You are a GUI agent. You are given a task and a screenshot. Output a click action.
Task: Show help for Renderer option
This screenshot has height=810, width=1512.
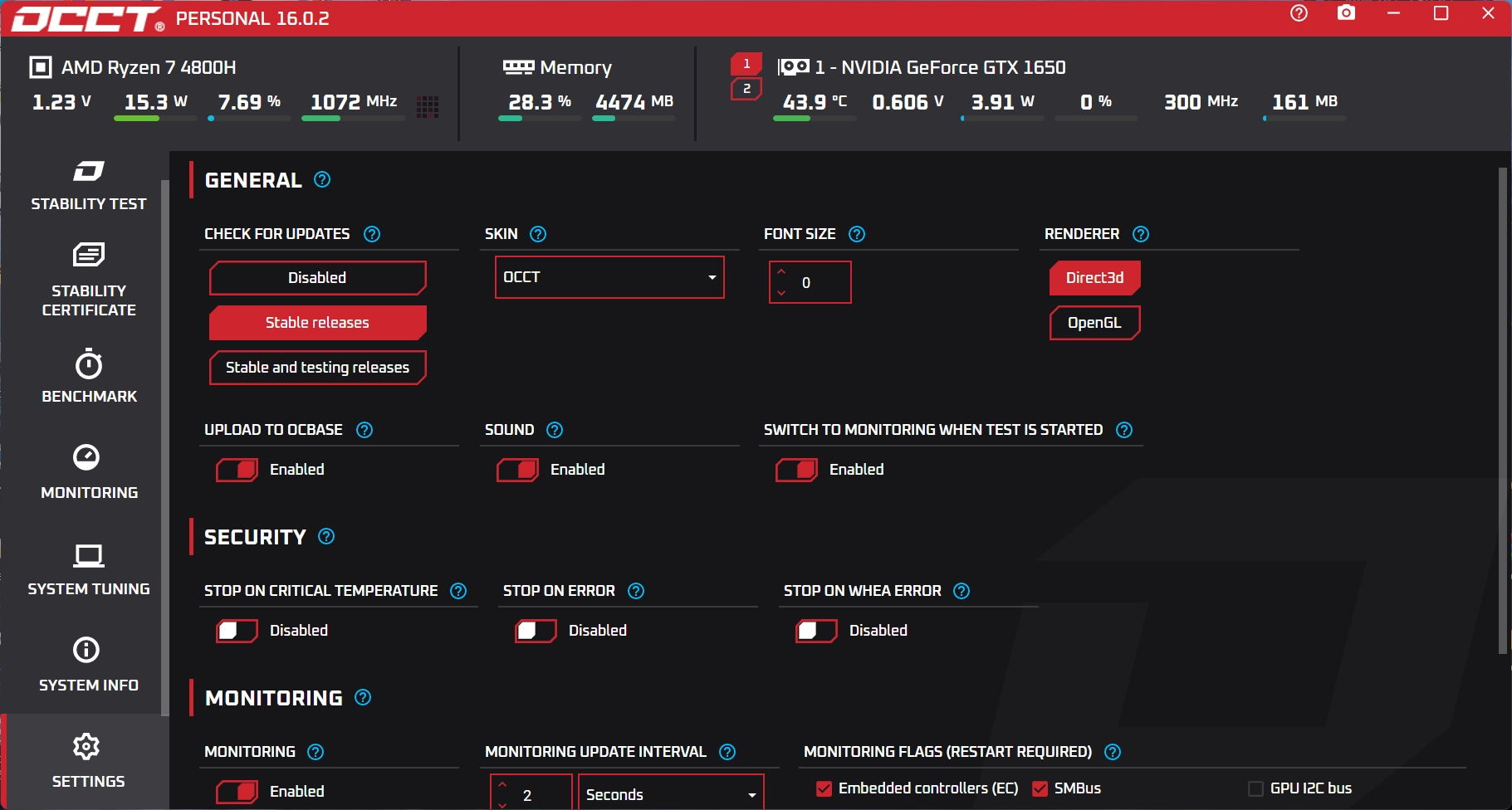(x=1141, y=234)
